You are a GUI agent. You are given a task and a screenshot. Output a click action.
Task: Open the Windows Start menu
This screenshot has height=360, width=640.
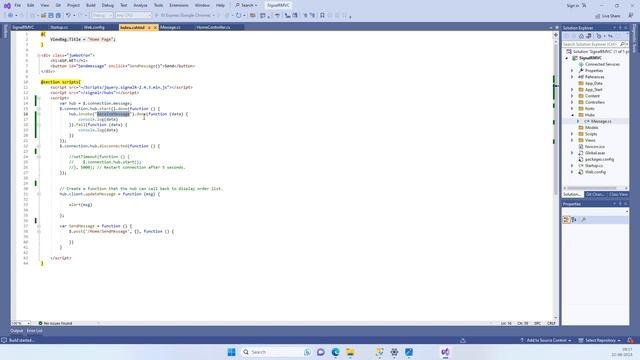click(231, 352)
